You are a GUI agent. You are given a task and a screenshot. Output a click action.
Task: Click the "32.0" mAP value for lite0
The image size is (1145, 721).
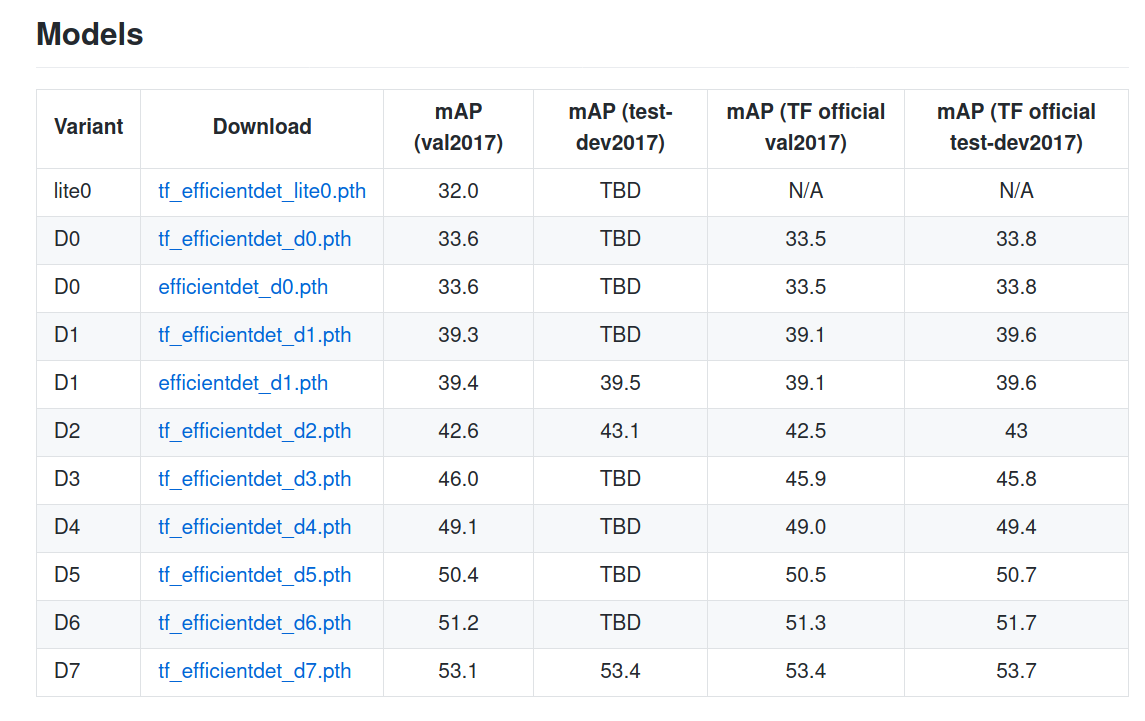459,191
